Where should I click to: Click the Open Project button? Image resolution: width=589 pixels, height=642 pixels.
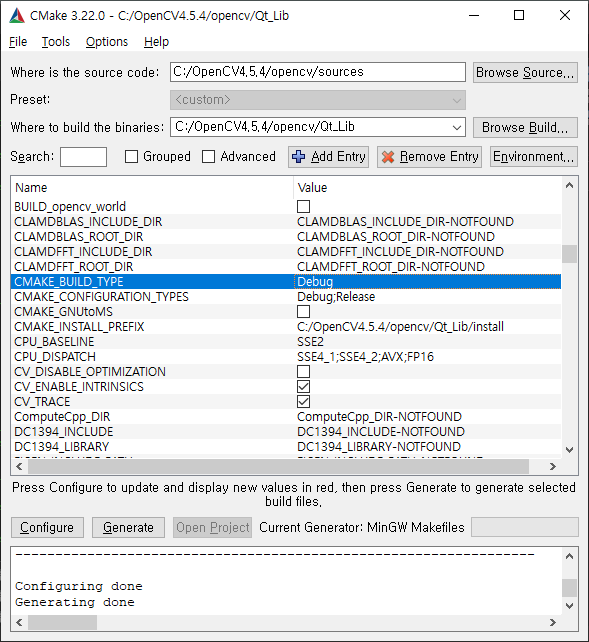(212, 527)
